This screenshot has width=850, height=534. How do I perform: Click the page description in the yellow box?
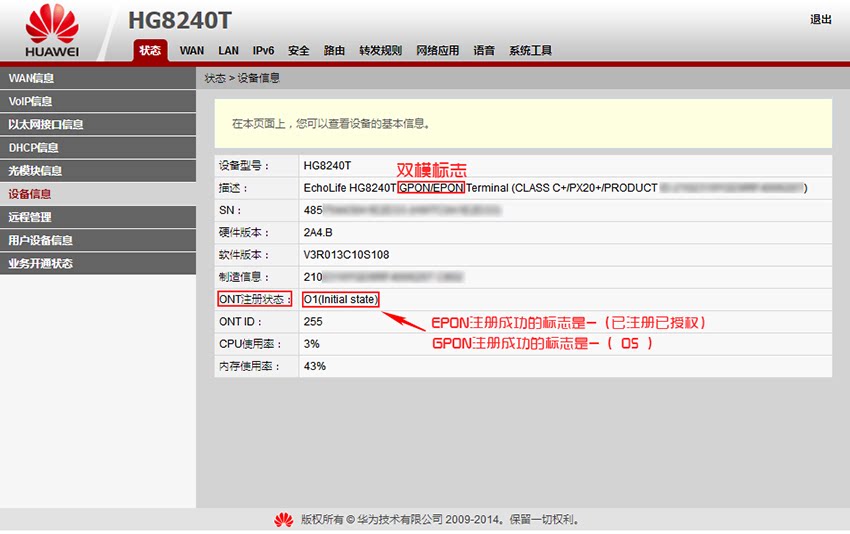[331, 124]
